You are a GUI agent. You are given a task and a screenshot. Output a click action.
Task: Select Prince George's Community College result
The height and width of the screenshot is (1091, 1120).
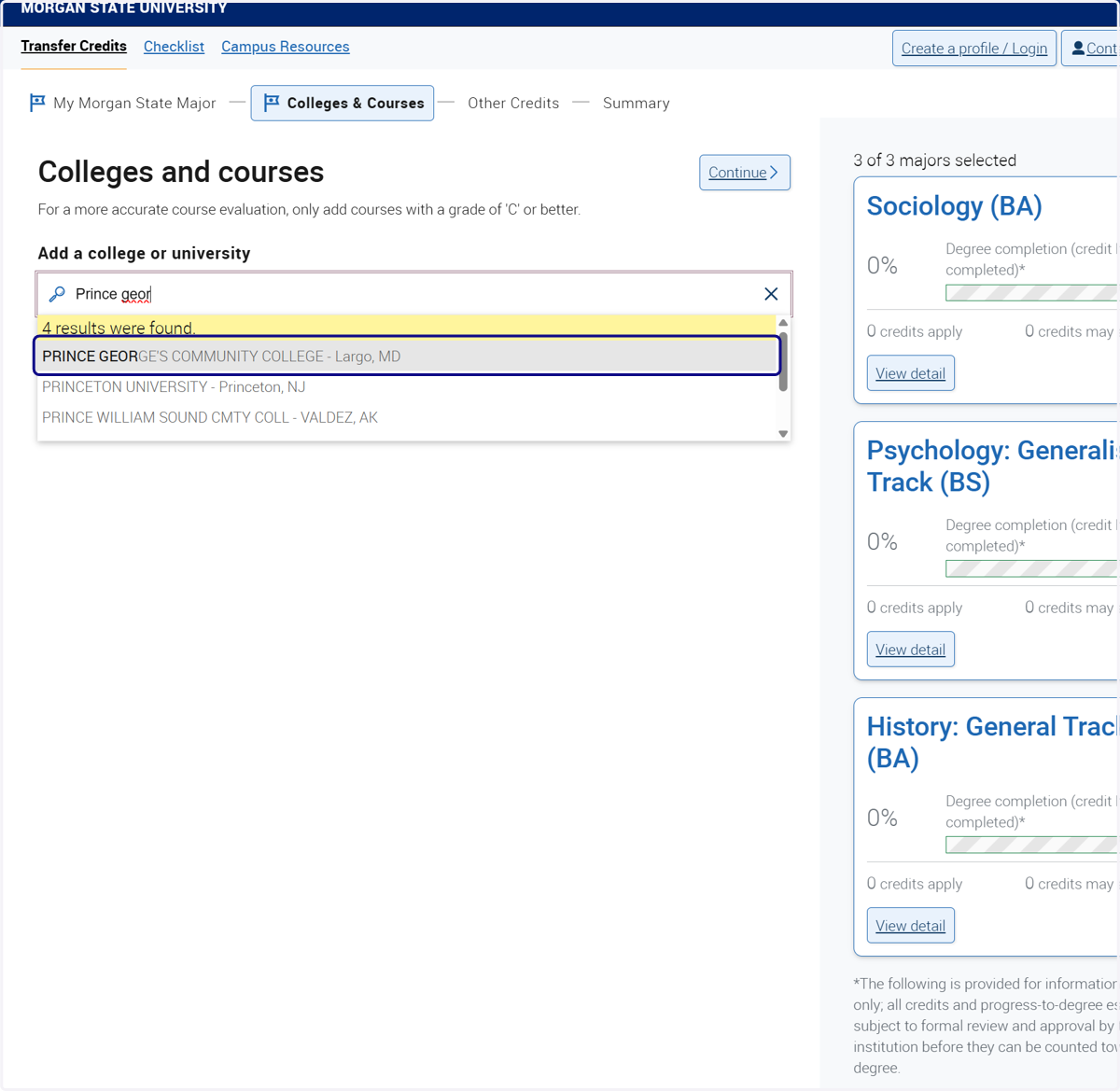407,356
